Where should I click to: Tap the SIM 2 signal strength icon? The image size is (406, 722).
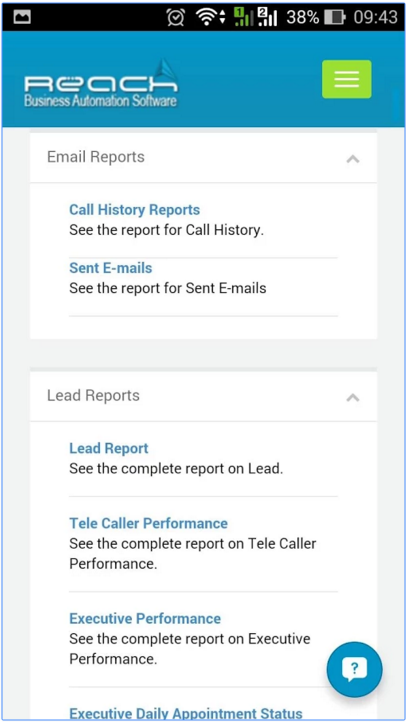pos(267,17)
